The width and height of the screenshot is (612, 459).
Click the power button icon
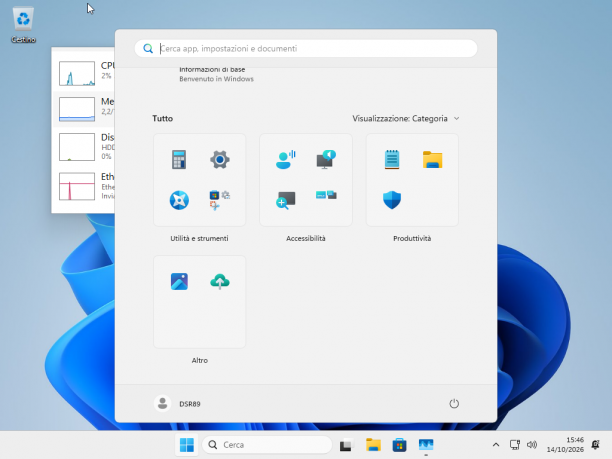click(454, 404)
